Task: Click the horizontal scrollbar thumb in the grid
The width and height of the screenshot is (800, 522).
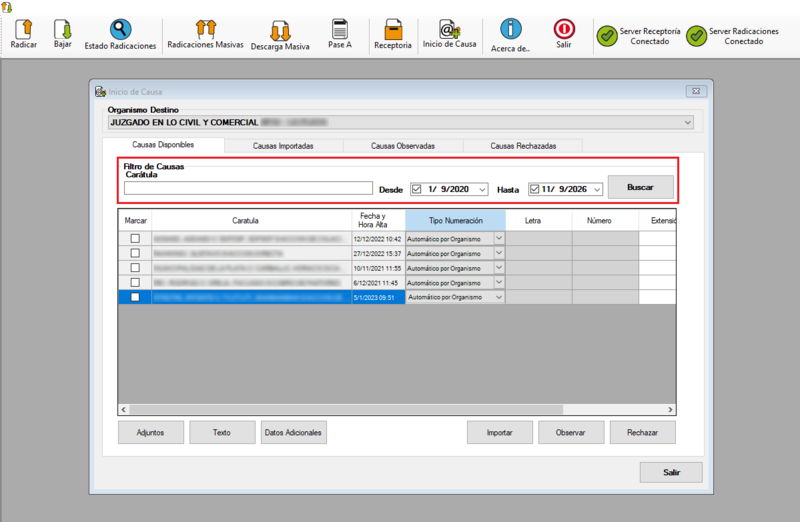Action: click(346, 410)
